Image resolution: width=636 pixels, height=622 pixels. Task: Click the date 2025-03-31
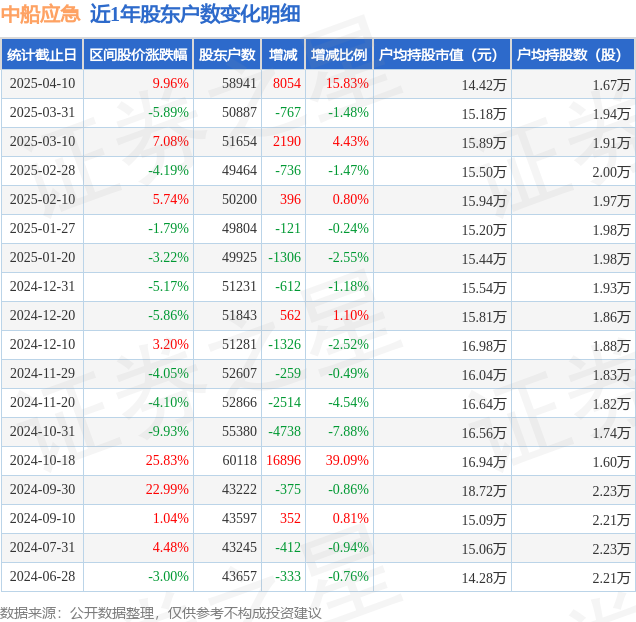[43, 112]
